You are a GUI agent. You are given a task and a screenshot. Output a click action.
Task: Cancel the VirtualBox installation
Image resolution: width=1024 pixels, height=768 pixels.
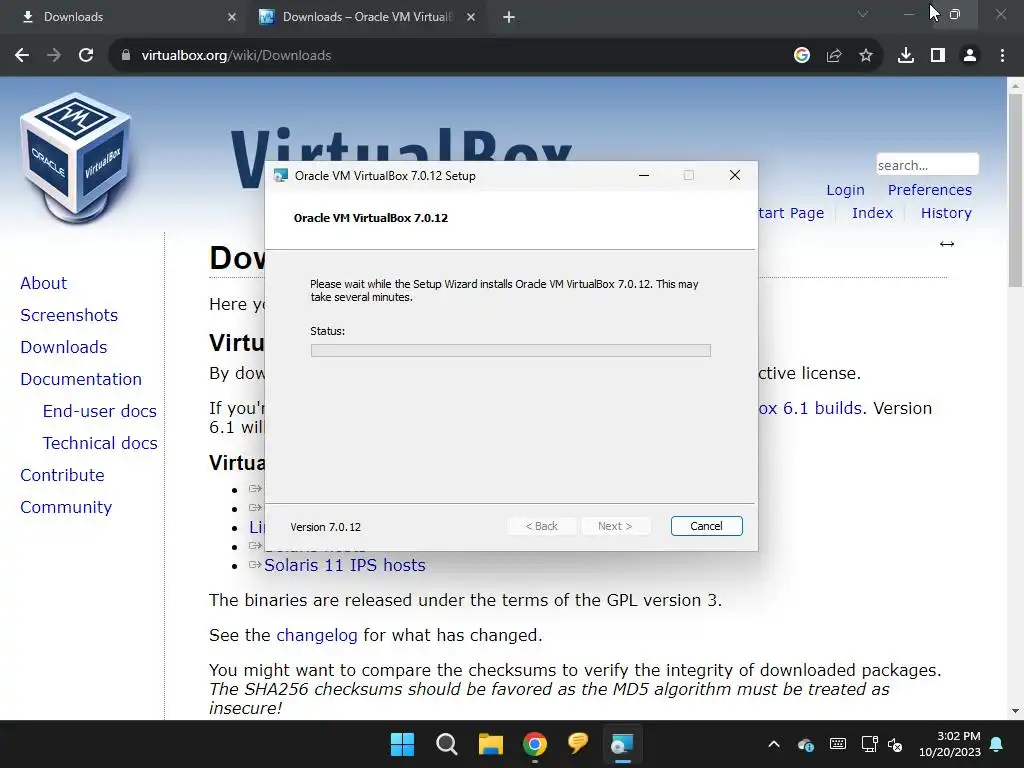tap(707, 526)
